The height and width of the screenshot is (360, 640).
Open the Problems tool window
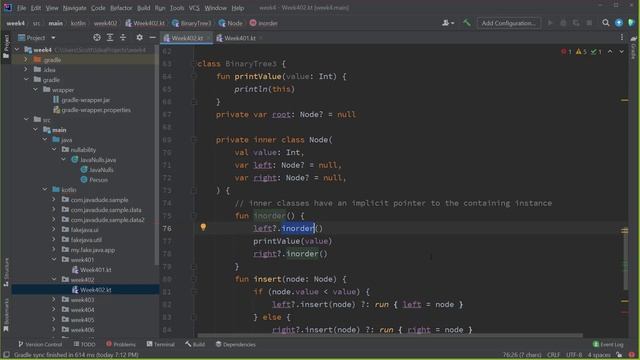point(121,344)
